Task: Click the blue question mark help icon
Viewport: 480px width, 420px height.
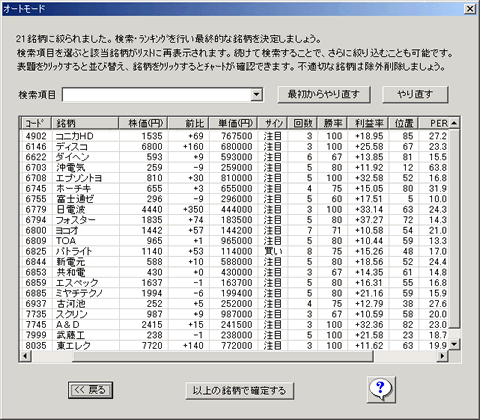Action: 381,389
